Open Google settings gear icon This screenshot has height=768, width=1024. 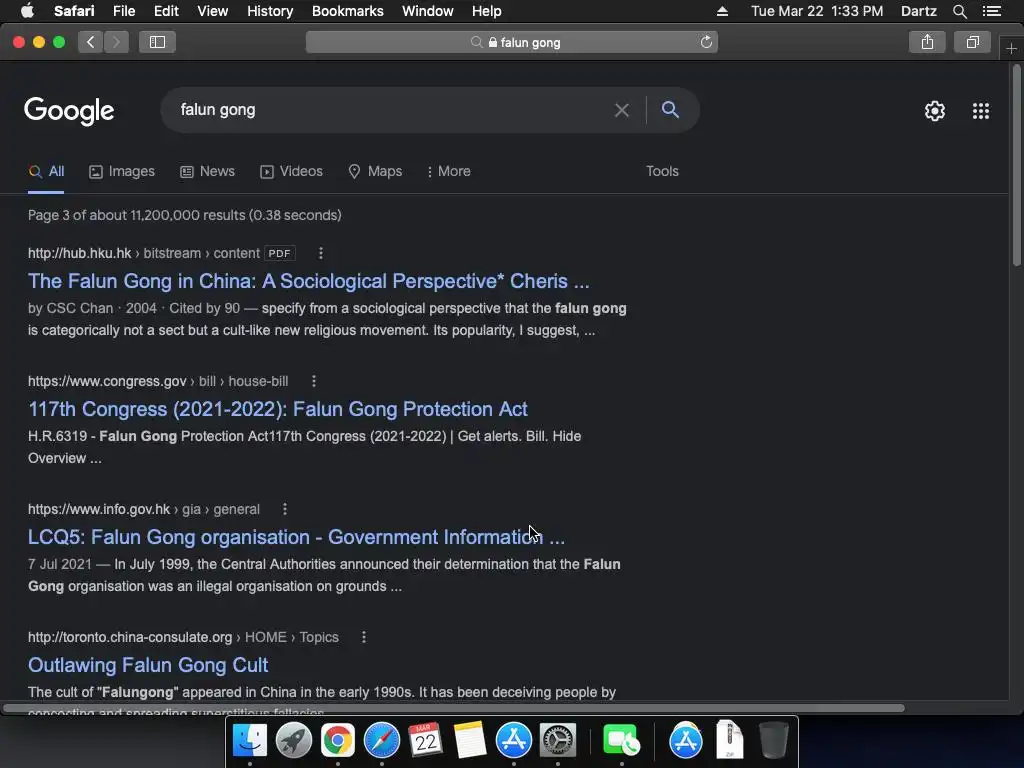[x=935, y=111]
